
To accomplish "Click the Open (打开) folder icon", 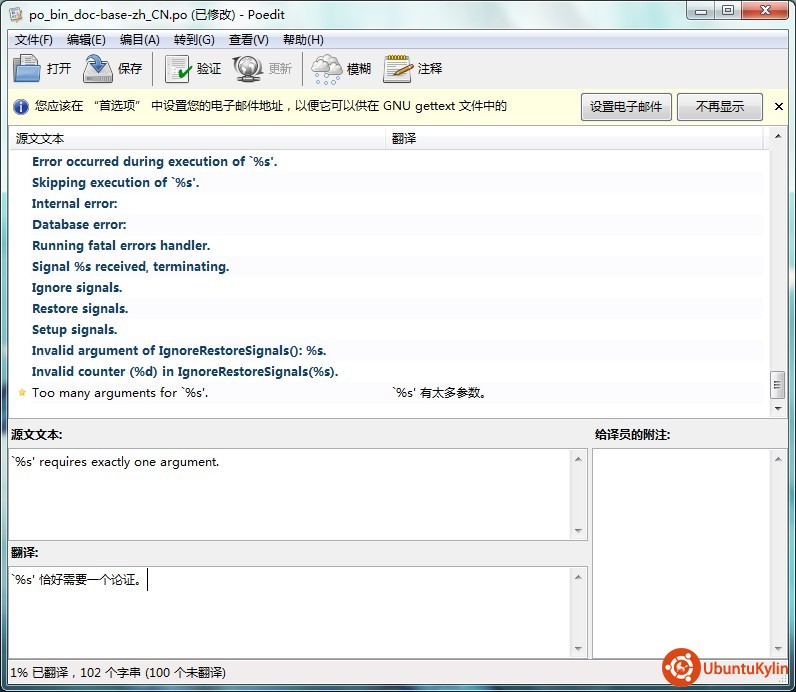I will [27, 69].
